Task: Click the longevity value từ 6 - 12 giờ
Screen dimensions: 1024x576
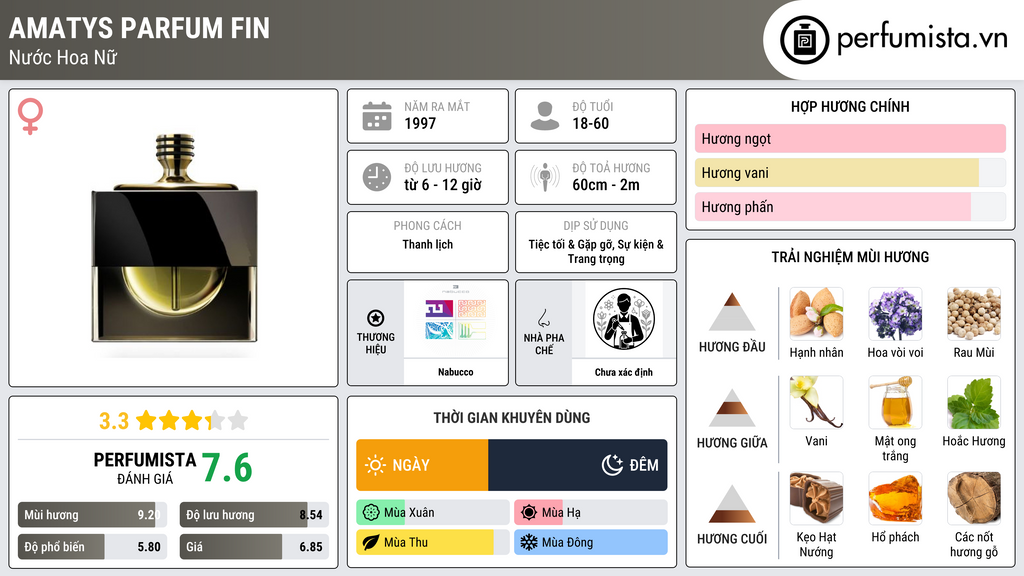Action: tap(443, 185)
